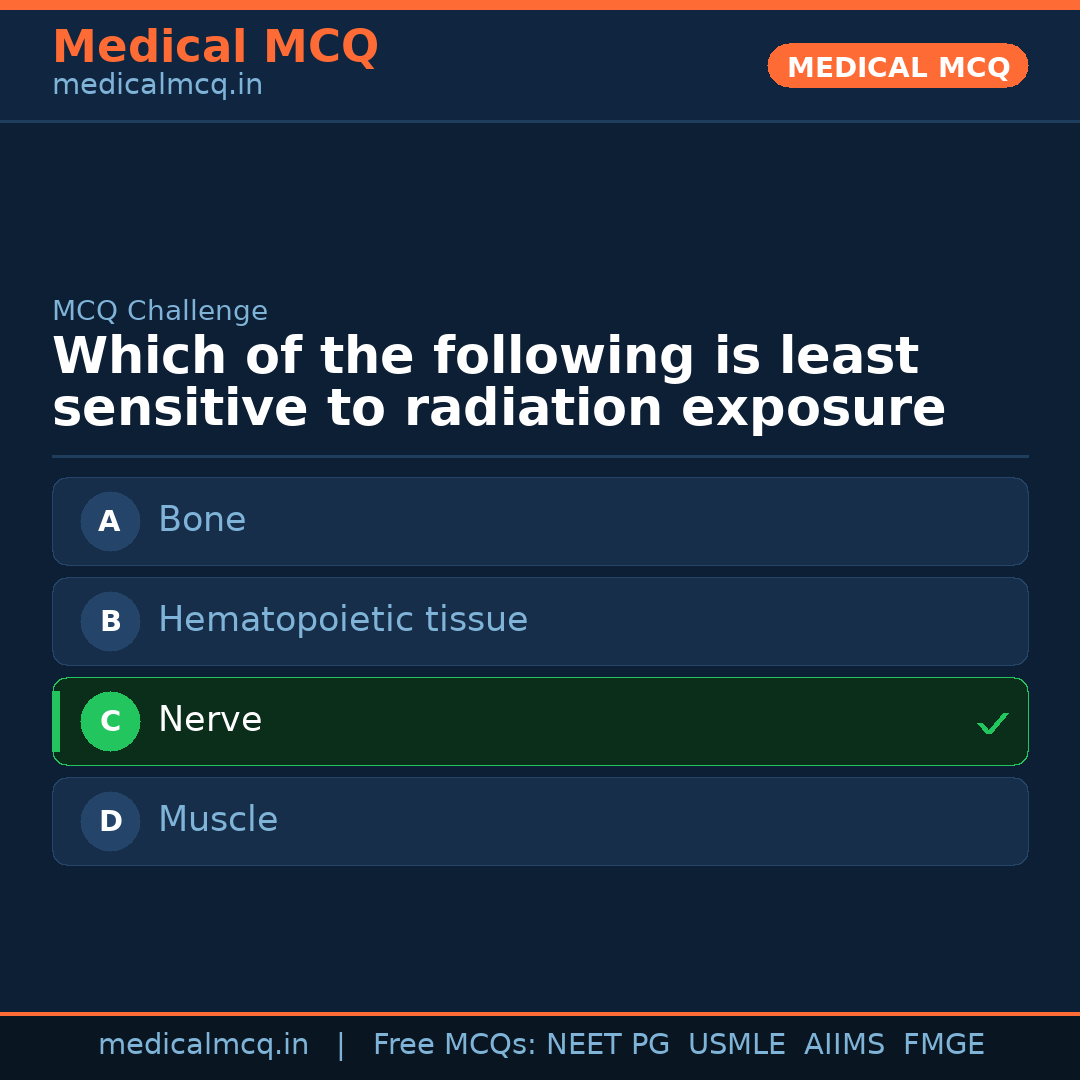
Task: Click the circular D option badge
Action: 109,821
